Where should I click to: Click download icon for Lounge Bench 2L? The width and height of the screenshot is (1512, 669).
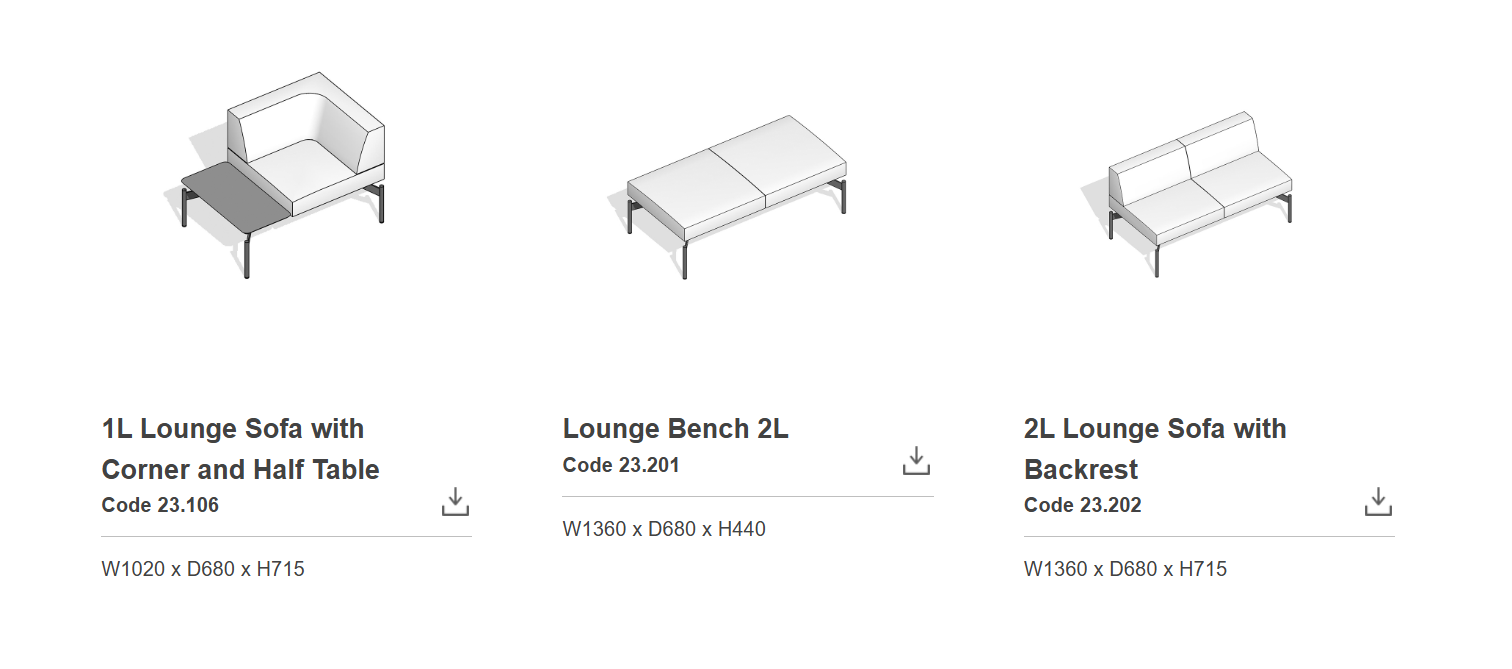point(916,461)
